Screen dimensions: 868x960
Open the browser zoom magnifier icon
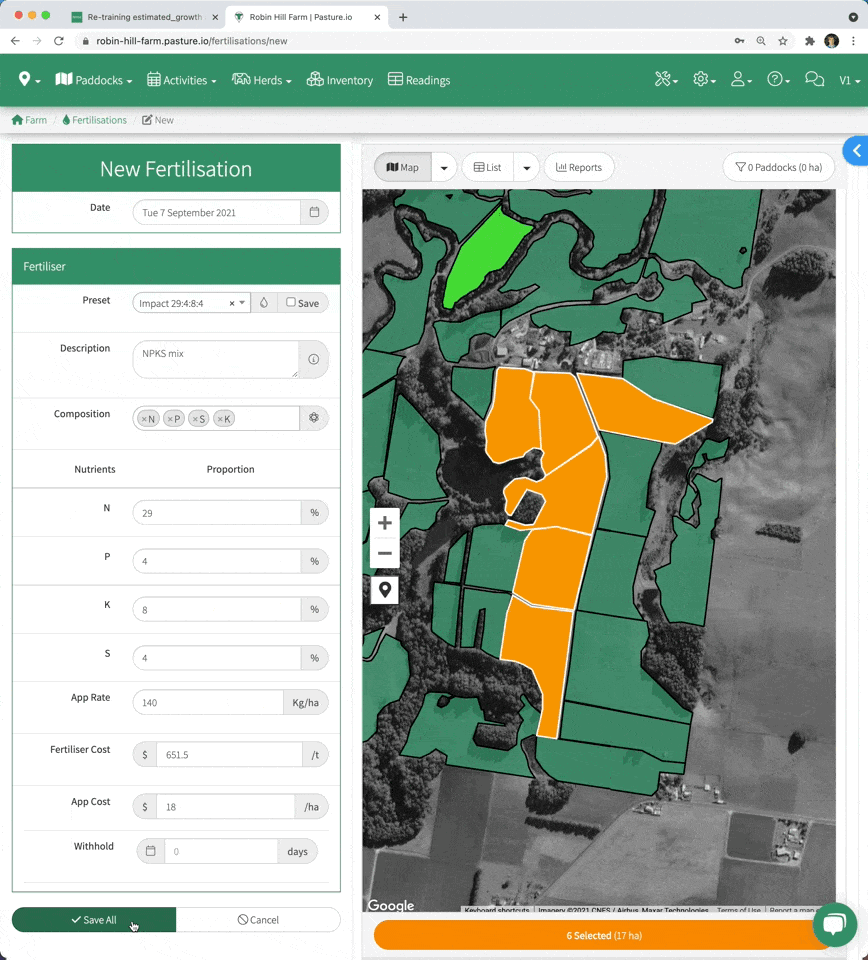coord(761,41)
